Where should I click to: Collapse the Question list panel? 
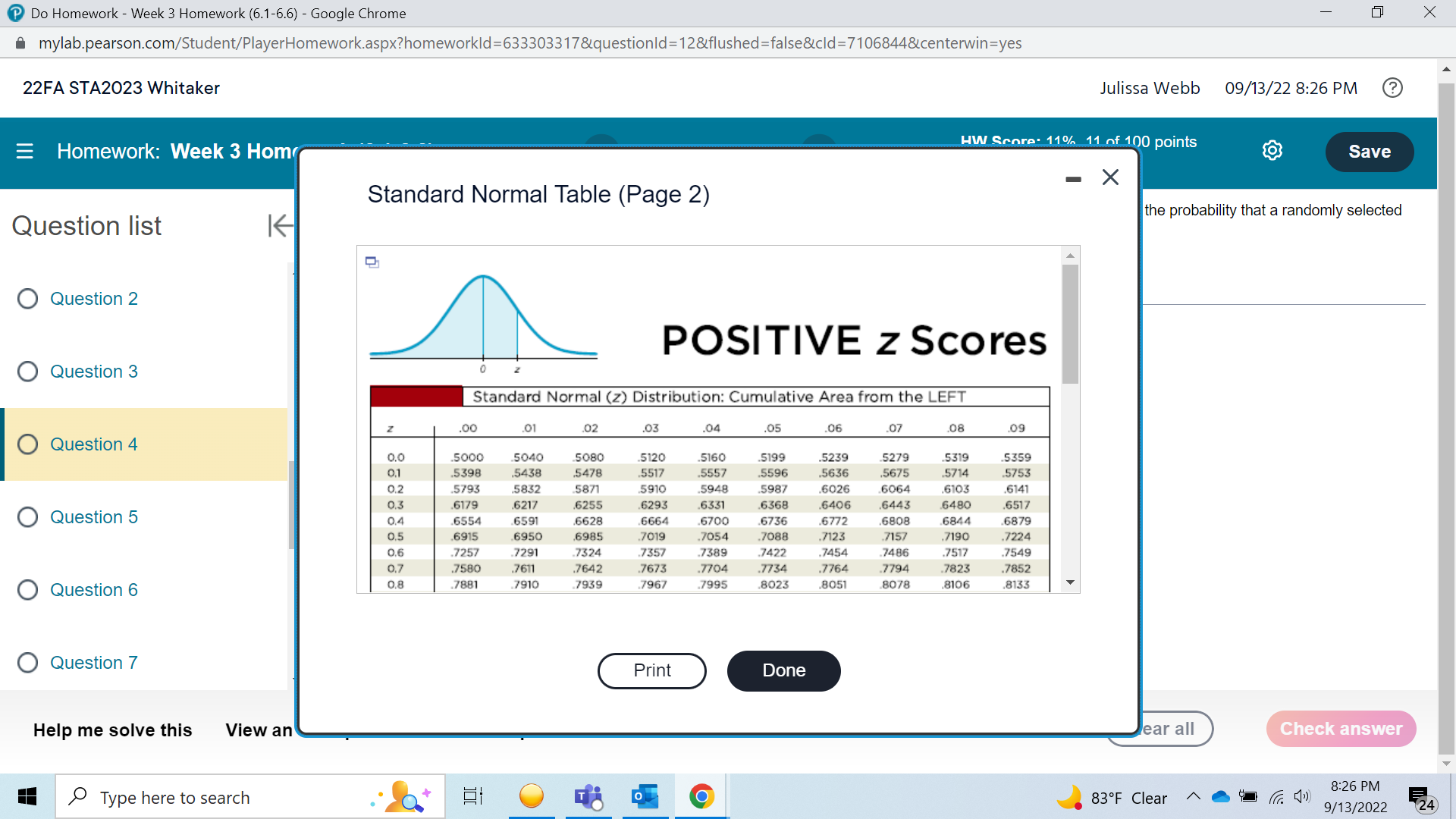(x=280, y=225)
